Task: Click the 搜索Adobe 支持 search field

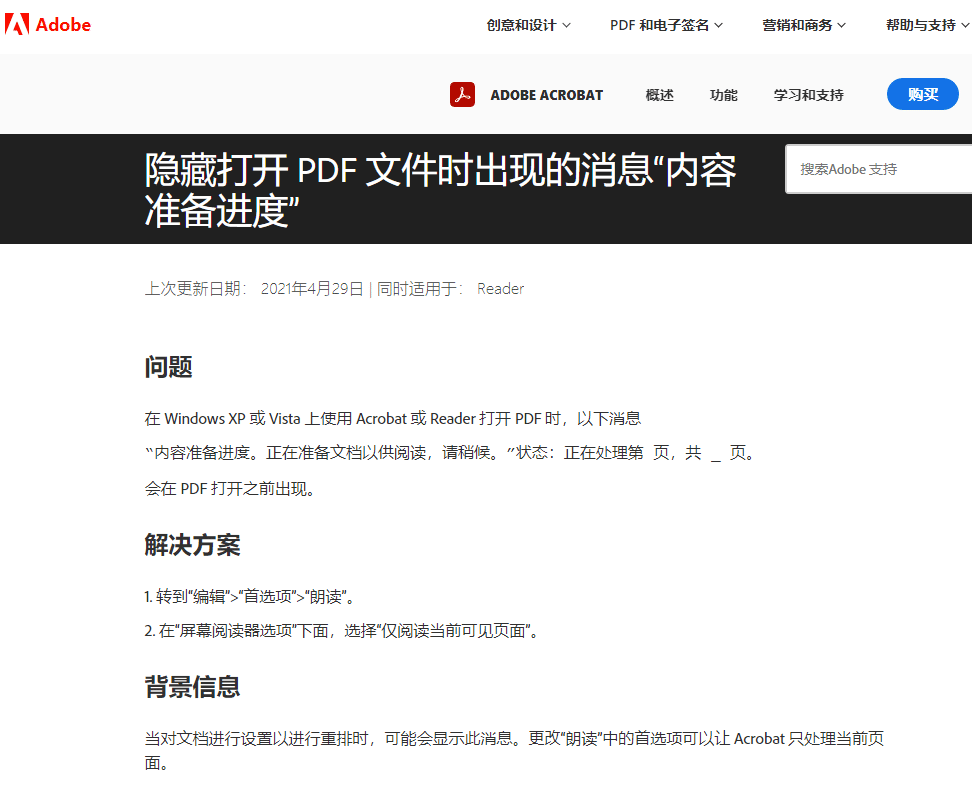Action: (x=880, y=169)
